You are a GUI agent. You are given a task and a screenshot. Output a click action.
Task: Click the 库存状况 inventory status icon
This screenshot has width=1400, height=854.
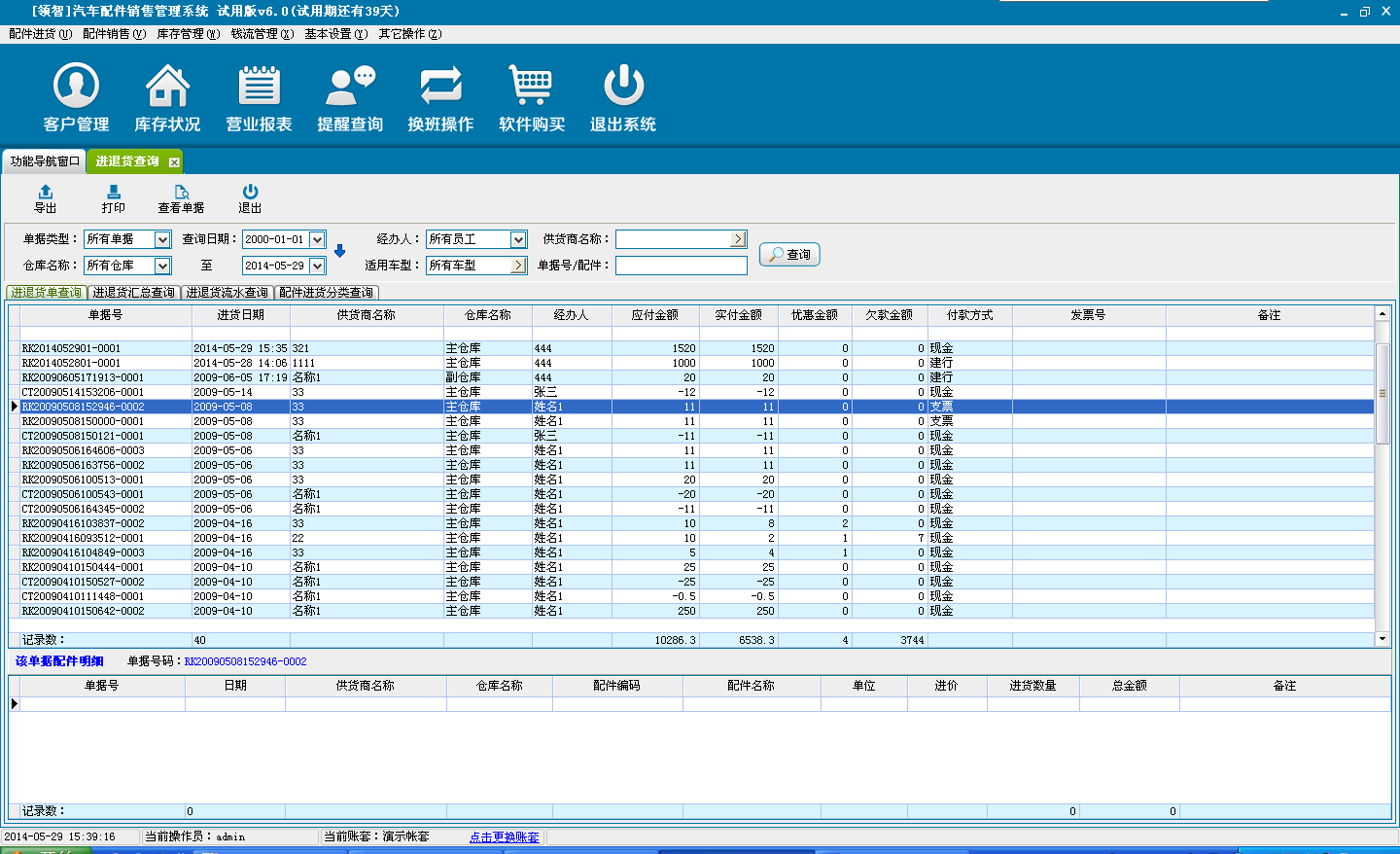(x=167, y=87)
